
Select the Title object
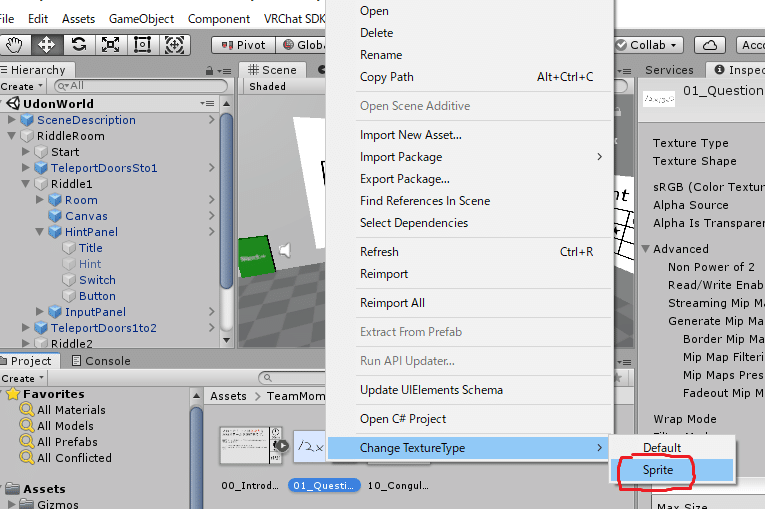91,248
